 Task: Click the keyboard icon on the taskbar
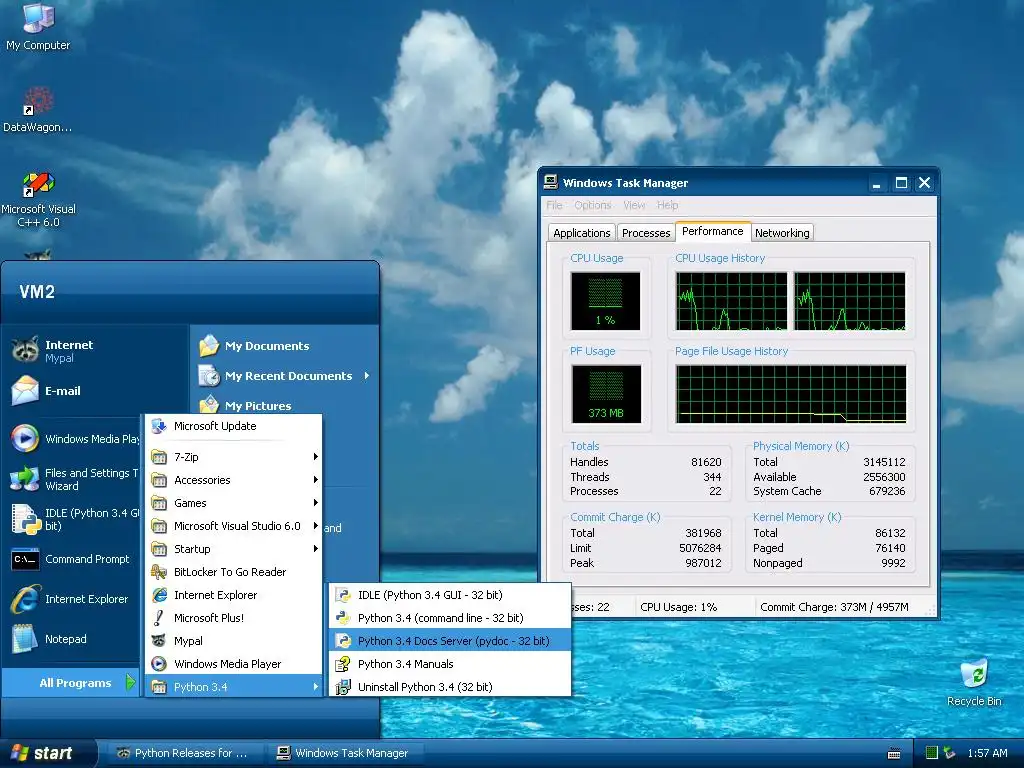coord(894,754)
